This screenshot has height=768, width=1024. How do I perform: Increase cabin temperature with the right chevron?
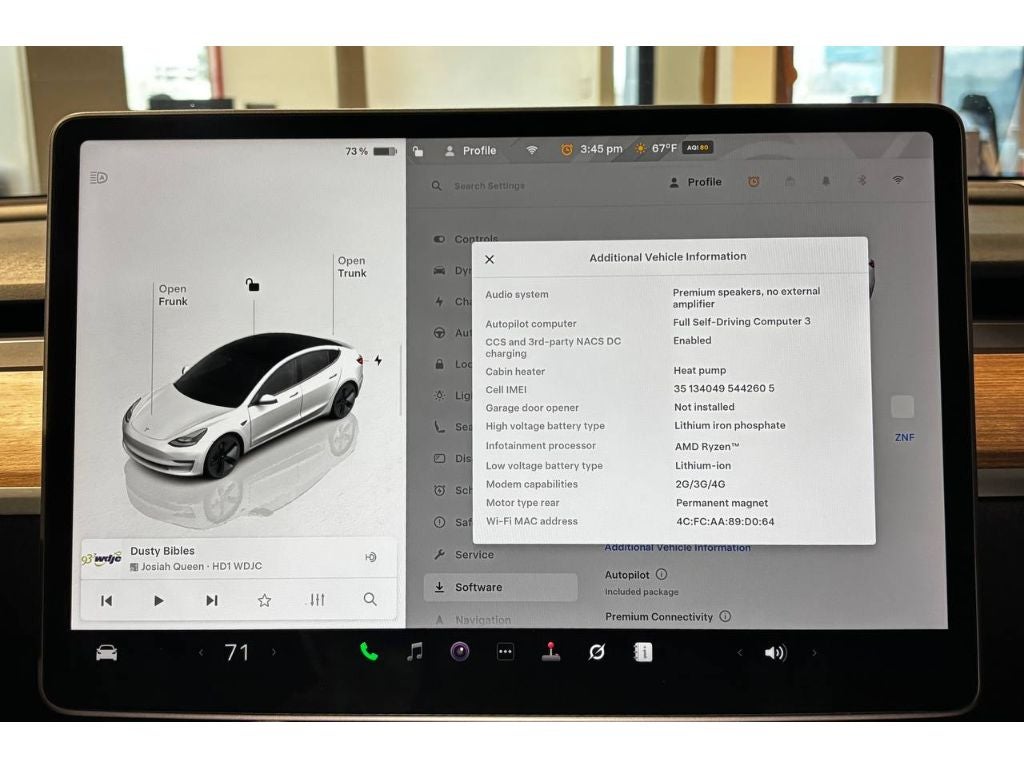click(x=274, y=653)
